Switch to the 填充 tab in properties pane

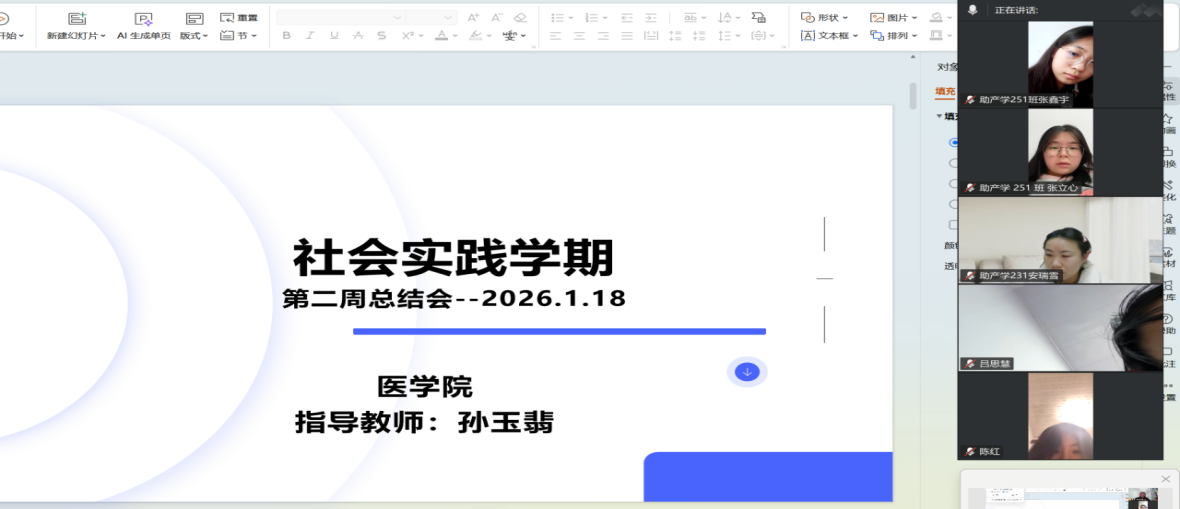[x=945, y=91]
